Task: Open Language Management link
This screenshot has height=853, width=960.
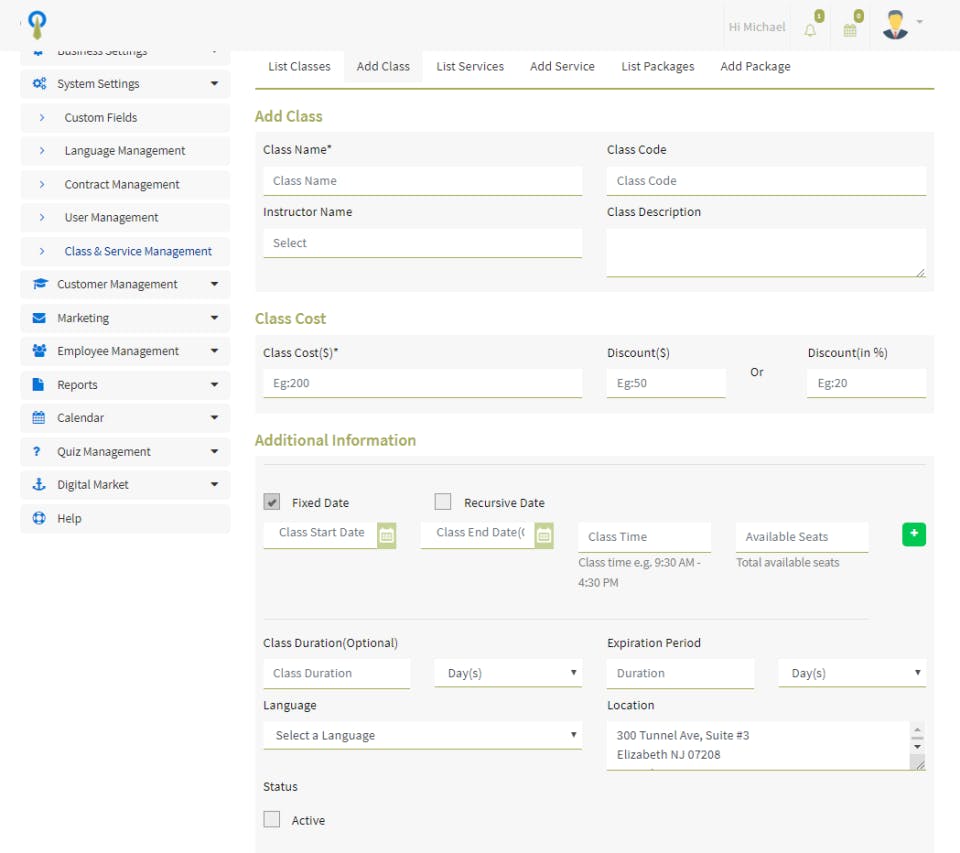Action: point(126,150)
